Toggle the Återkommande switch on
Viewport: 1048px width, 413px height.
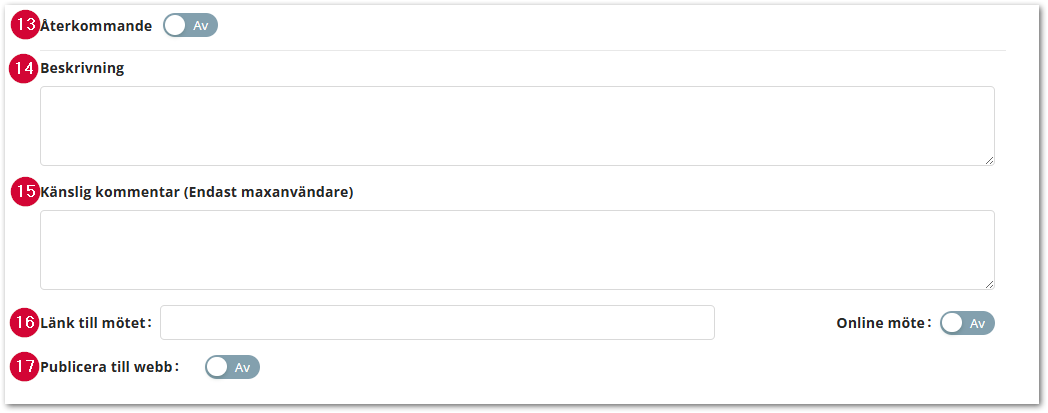click(190, 26)
